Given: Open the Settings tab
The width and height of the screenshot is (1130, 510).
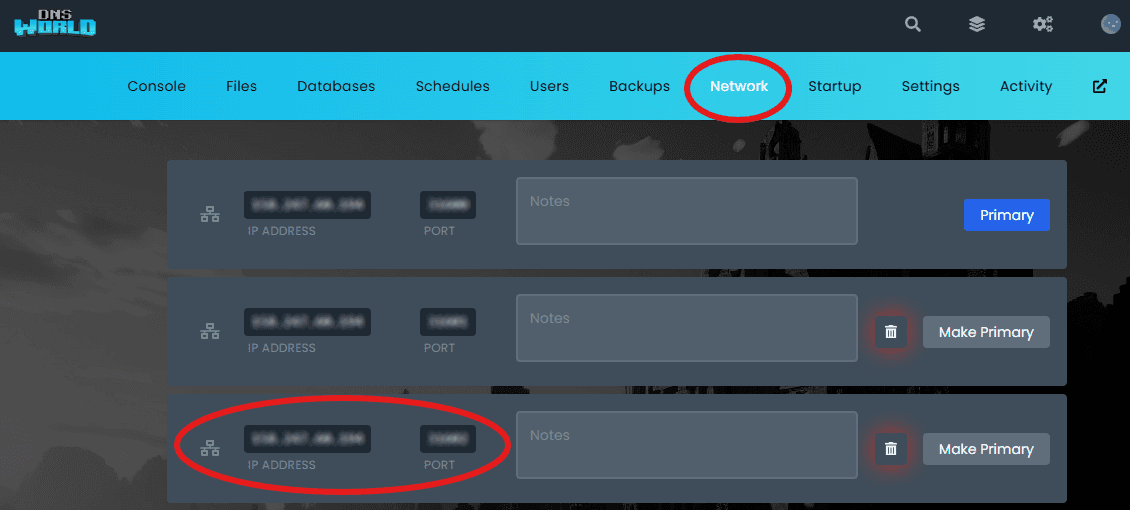Looking at the screenshot, I should coord(930,86).
